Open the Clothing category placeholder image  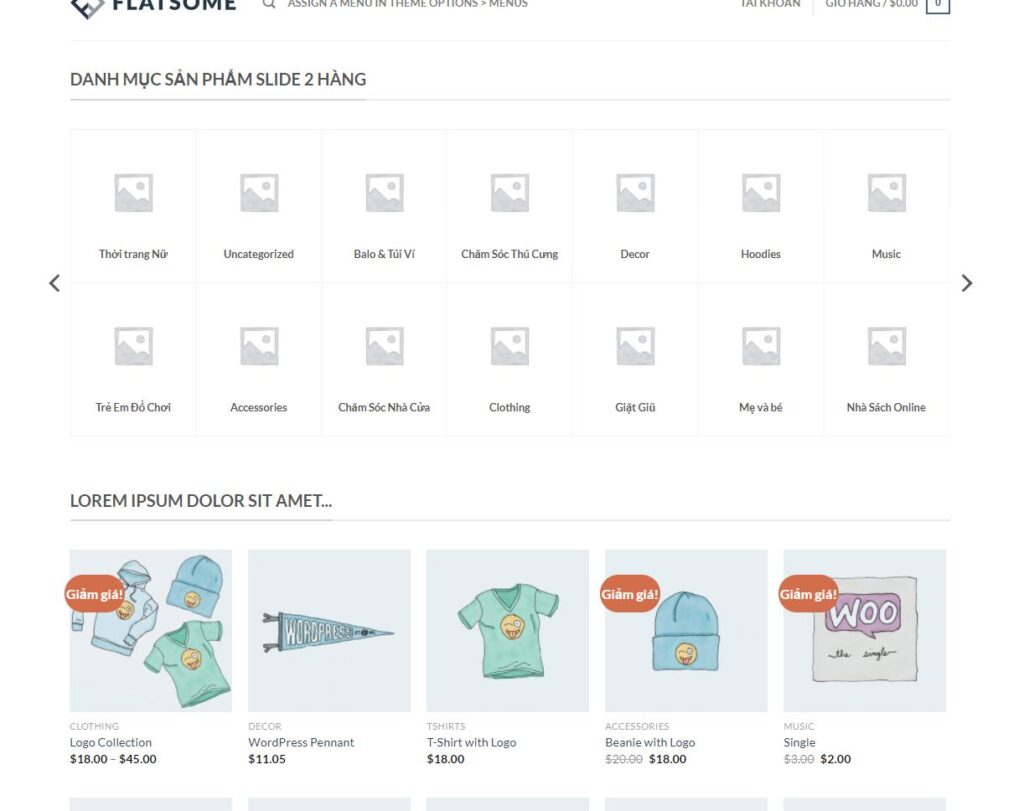coord(510,346)
